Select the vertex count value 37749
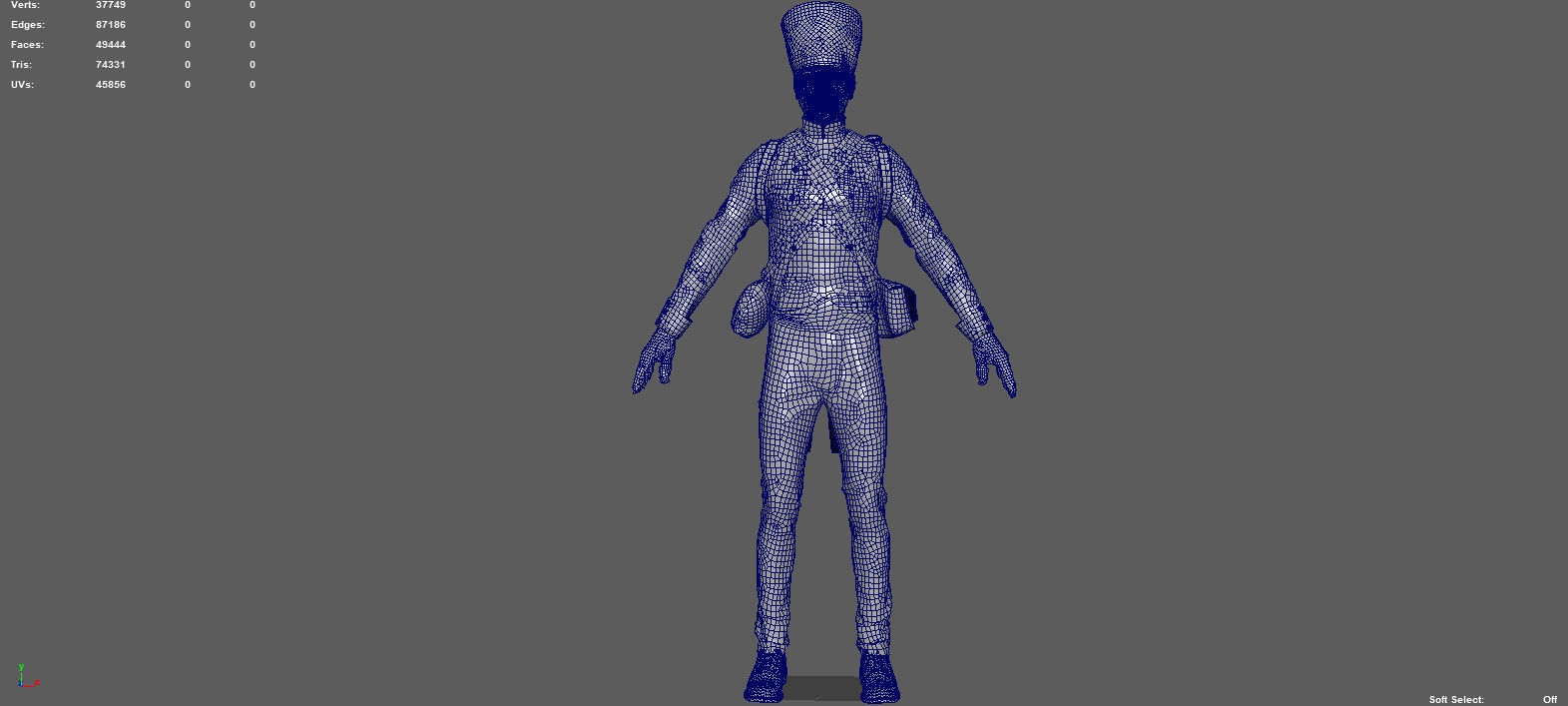The width and height of the screenshot is (1568, 706). coord(111,5)
